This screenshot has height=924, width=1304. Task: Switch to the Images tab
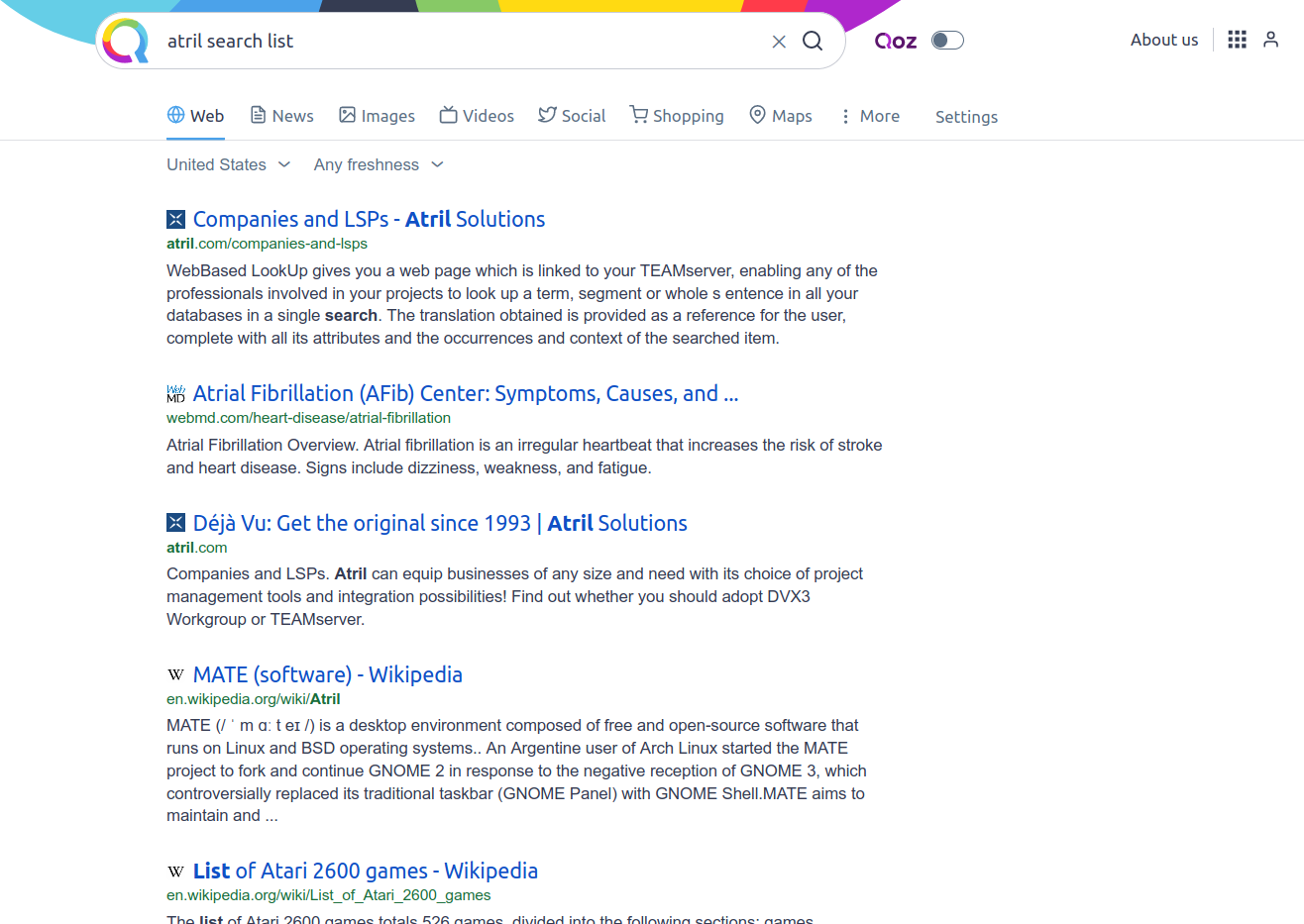377,116
